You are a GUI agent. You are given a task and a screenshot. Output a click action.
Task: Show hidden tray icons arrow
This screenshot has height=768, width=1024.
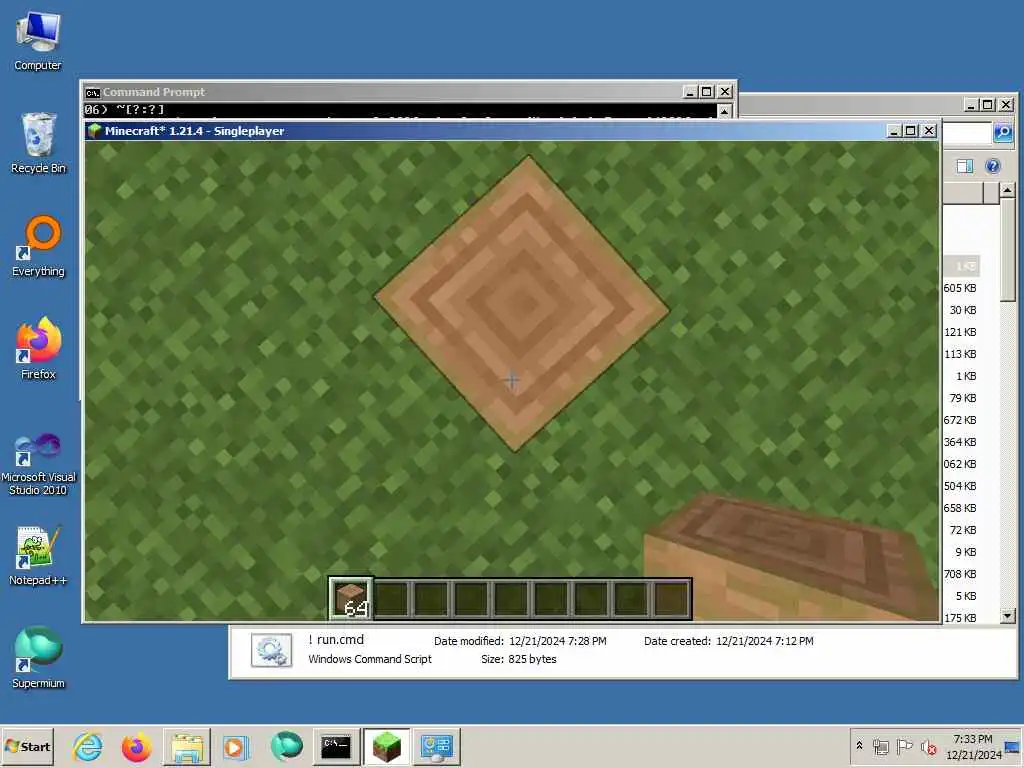click(859, 746)
